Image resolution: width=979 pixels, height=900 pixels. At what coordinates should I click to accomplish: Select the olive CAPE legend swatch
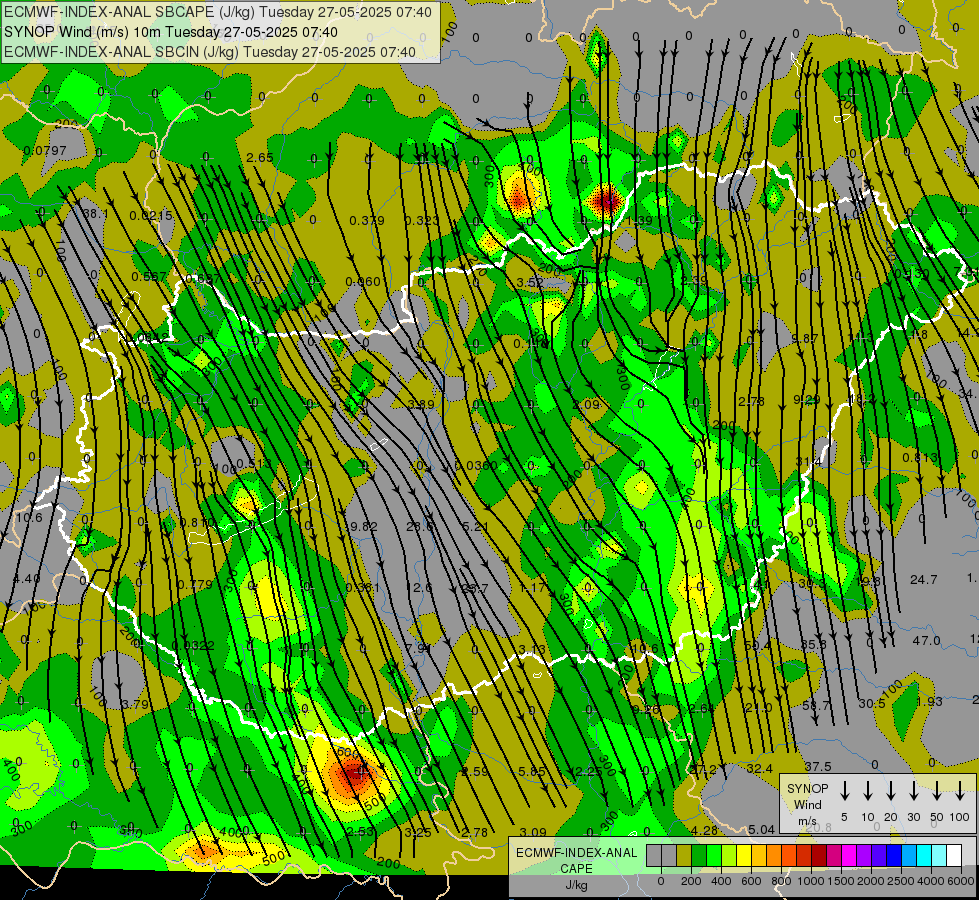coord(684,856)
